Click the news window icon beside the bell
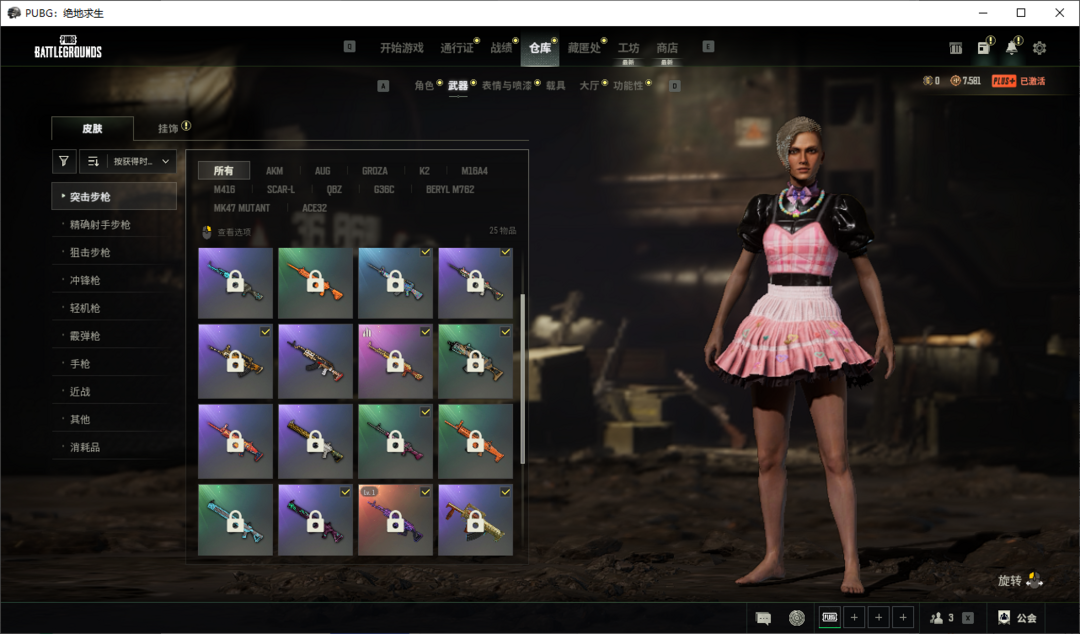This screenshot has height=634, width=1080. click(984, 48)
